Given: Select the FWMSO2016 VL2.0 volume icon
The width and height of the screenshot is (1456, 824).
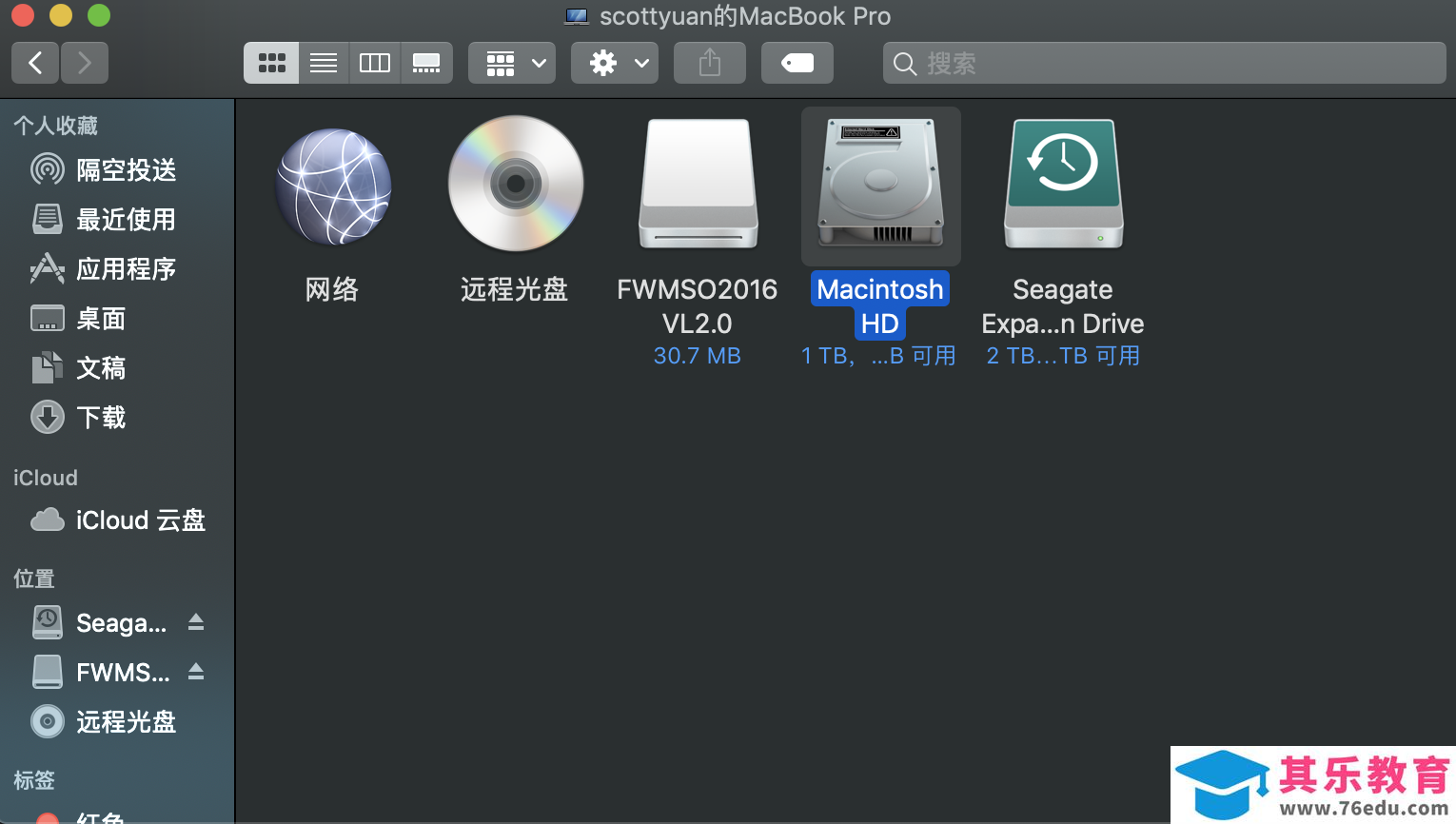Looking at the screenshot, I should [698, 184].
